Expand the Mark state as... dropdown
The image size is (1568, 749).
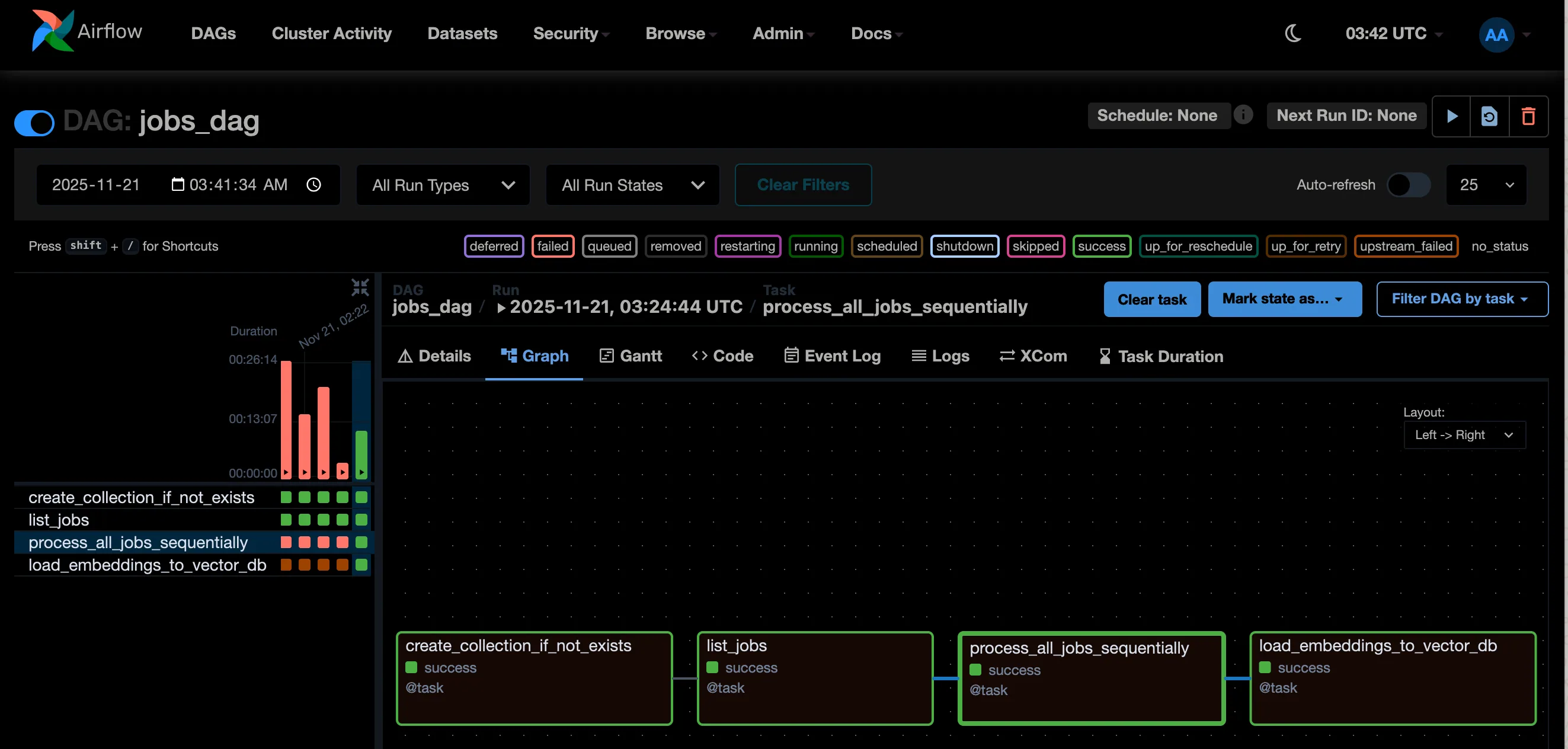coord(1284,299)
